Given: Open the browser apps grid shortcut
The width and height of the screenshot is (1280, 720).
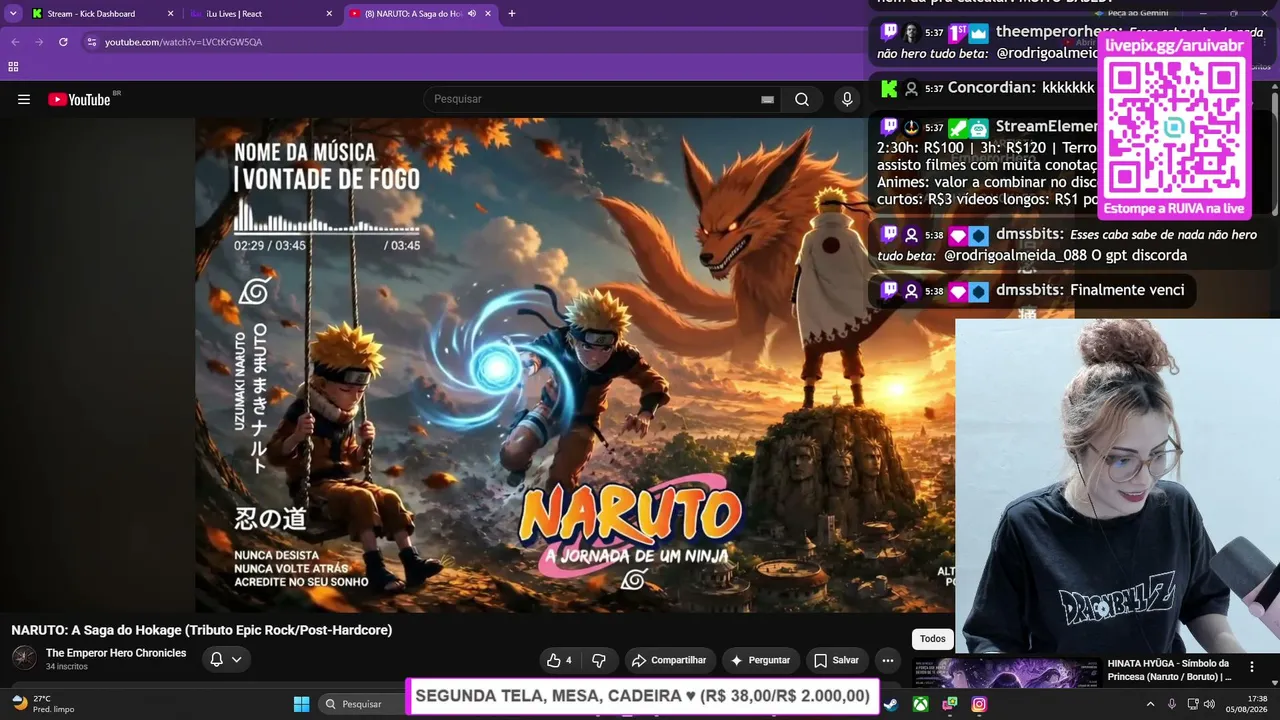Looking at the screenshot, I should click(x=13, y=67).
